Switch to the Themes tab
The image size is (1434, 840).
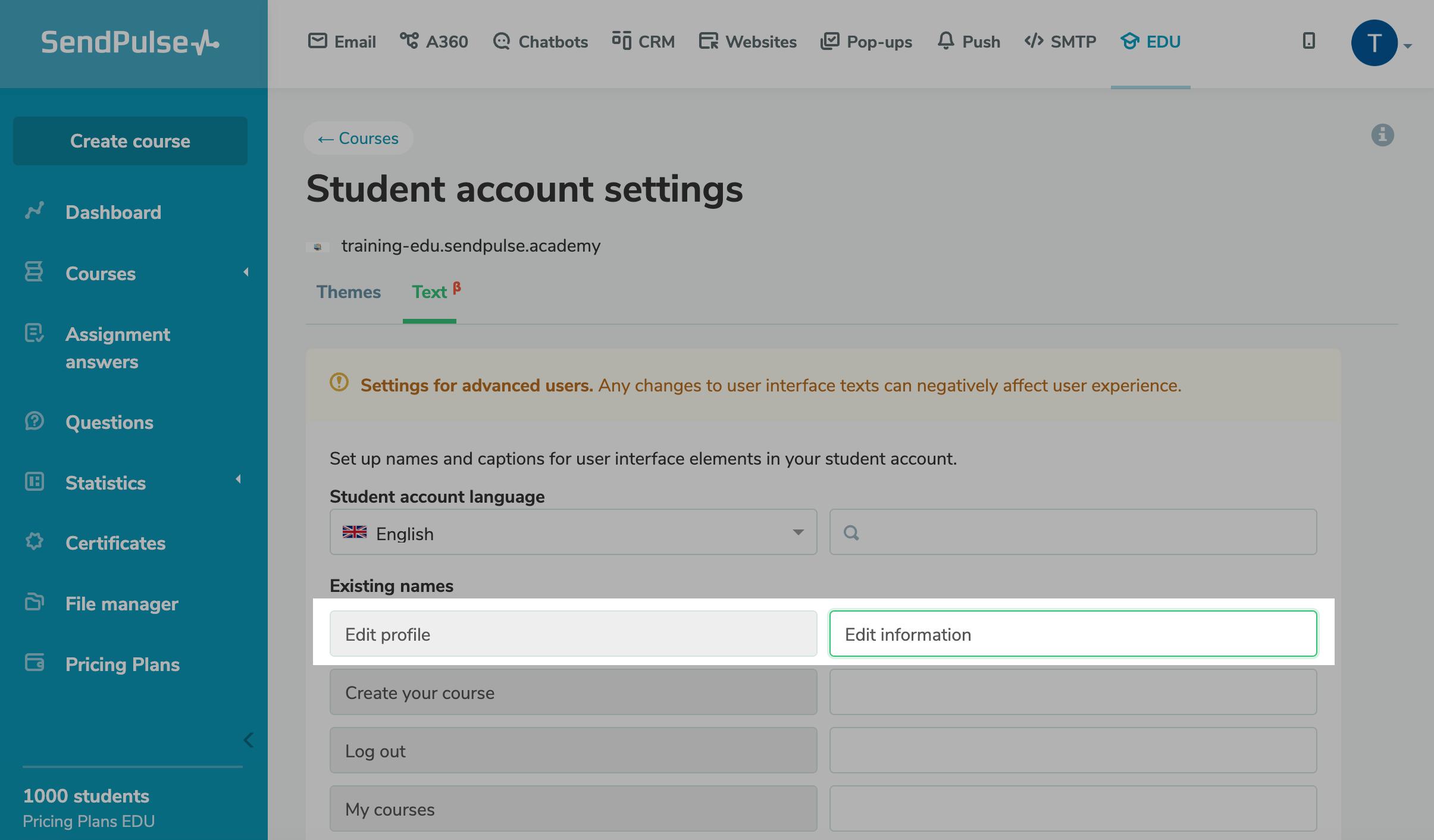pyautogui.click(x=349, y=292)
